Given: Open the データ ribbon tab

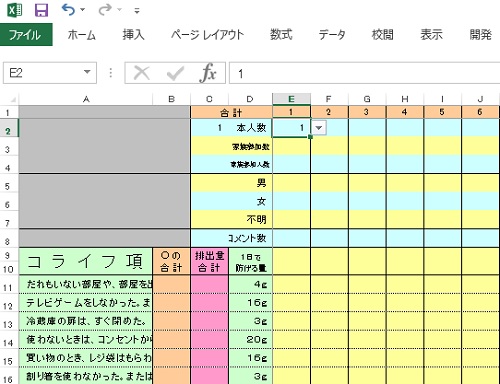Looking at the screenshot, I should [332, 35].
